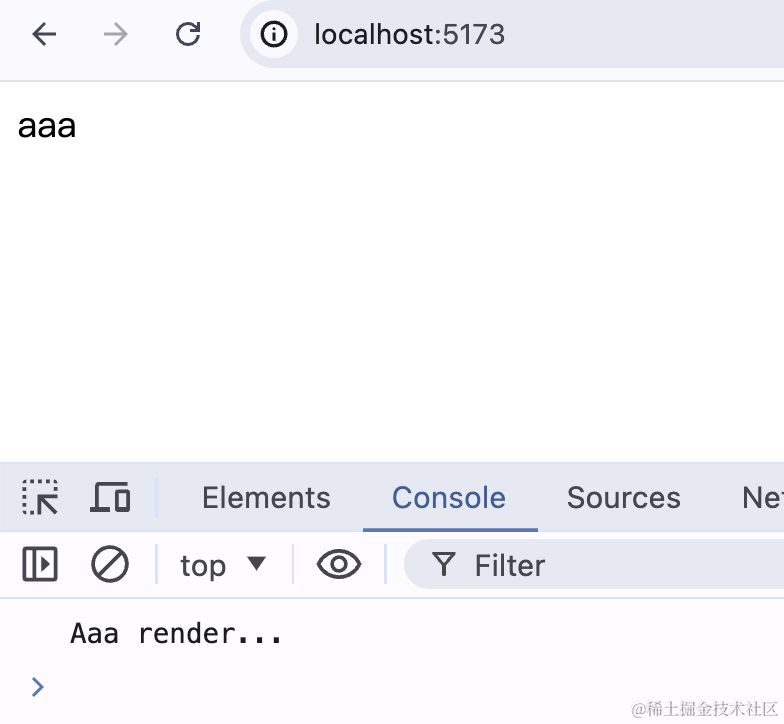Image resolution: width=784 pixels, height=724 pixels.
Task: Open the top JavaScript context dropdown
Action: tap(223, 565)
